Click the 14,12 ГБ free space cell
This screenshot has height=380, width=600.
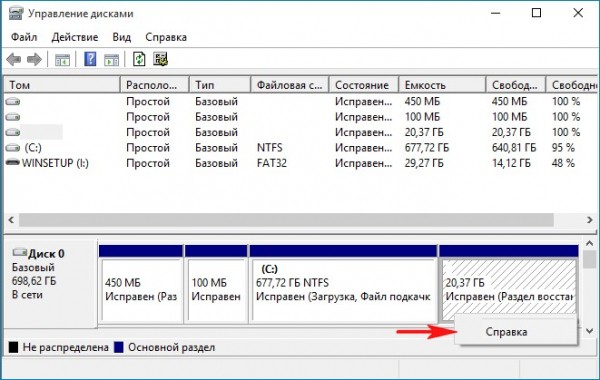click(511, 163)
